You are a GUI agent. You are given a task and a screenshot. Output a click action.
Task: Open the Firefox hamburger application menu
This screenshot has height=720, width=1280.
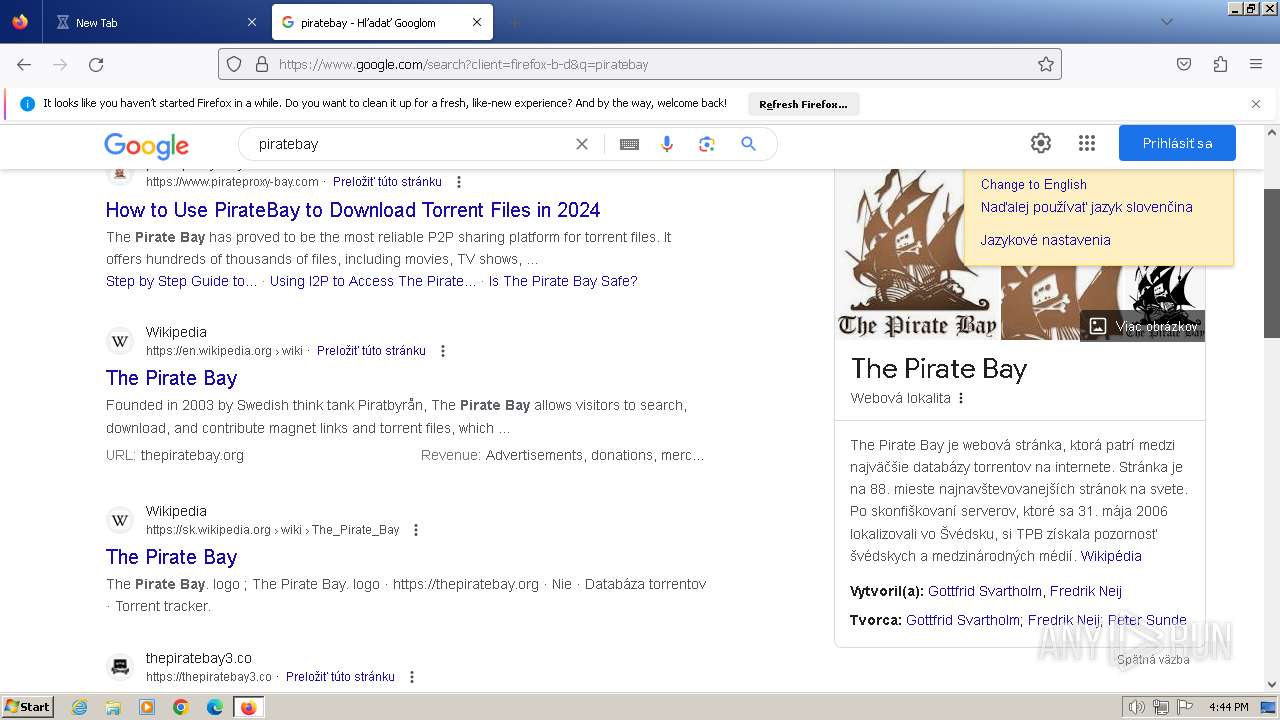pos(1256,64)
